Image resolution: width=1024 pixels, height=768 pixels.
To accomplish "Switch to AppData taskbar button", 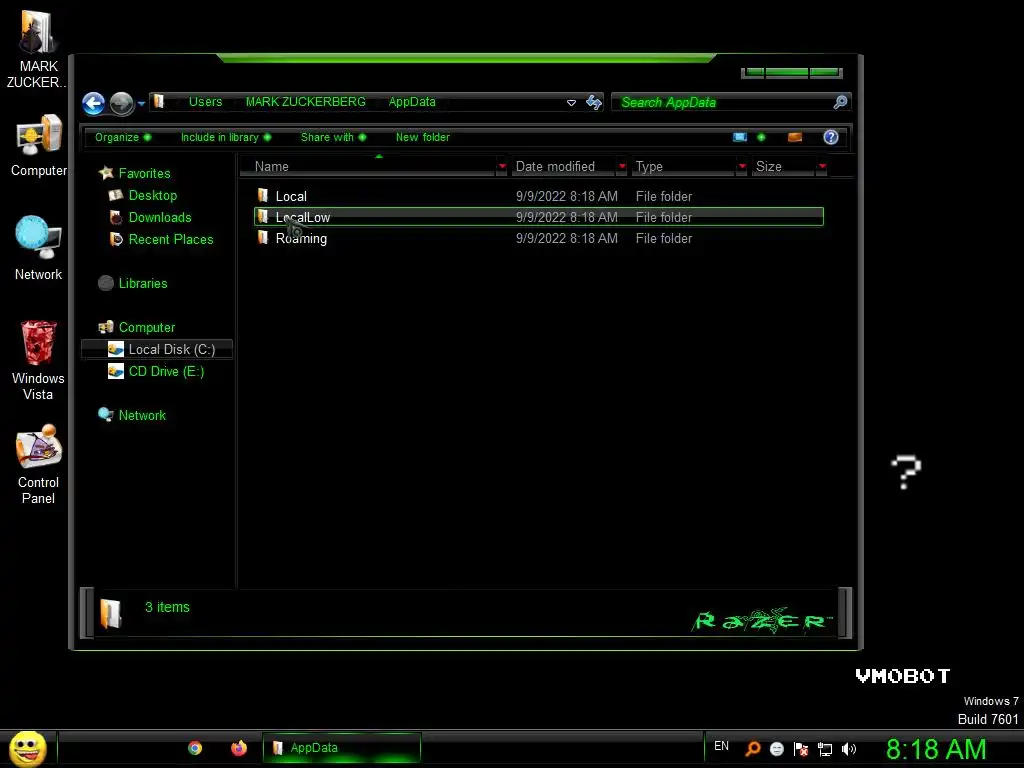I will pyautogui.click(x=342, y=748).
